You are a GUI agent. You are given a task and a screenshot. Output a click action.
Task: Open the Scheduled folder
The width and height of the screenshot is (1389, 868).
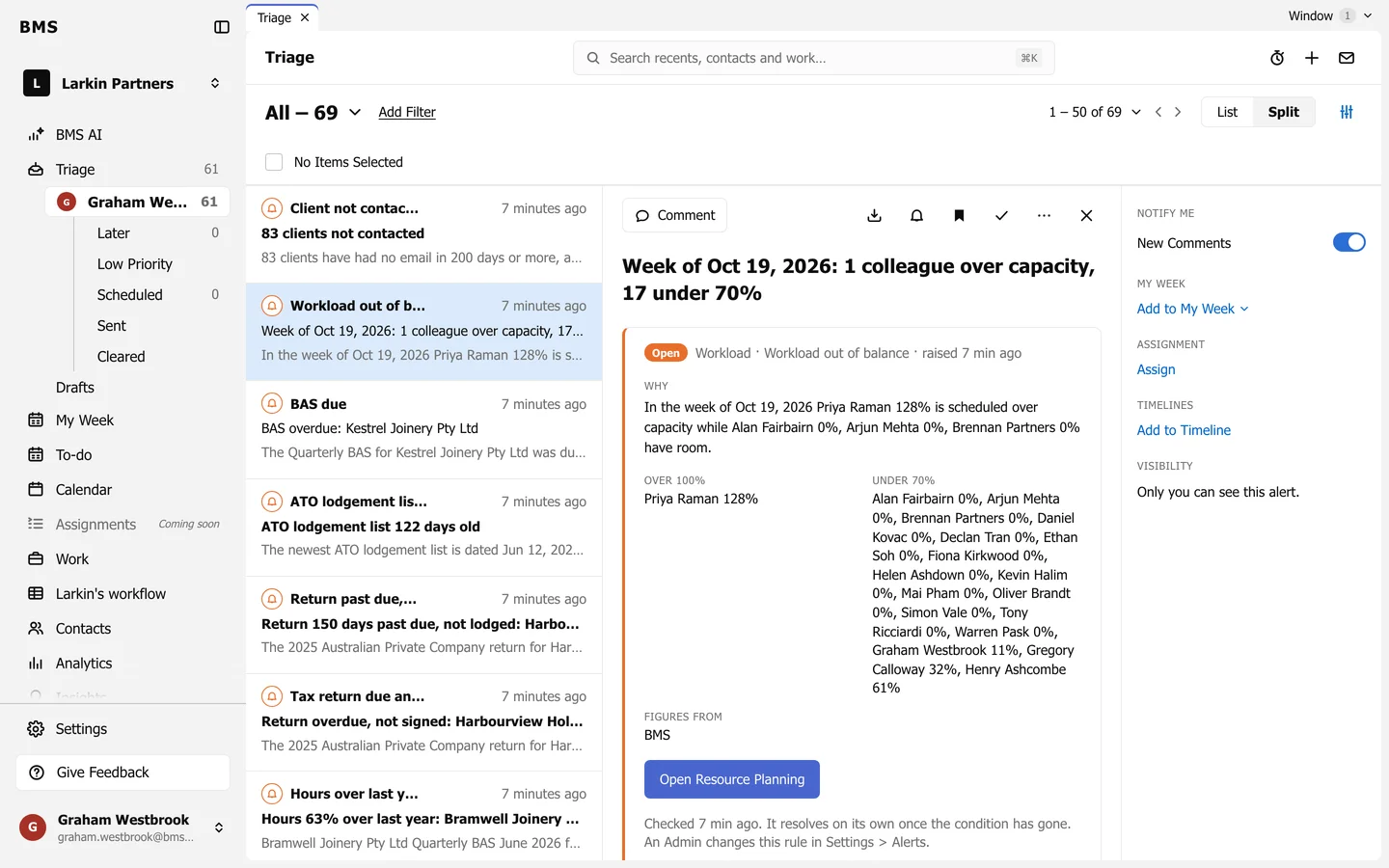[x=130, y=295]
